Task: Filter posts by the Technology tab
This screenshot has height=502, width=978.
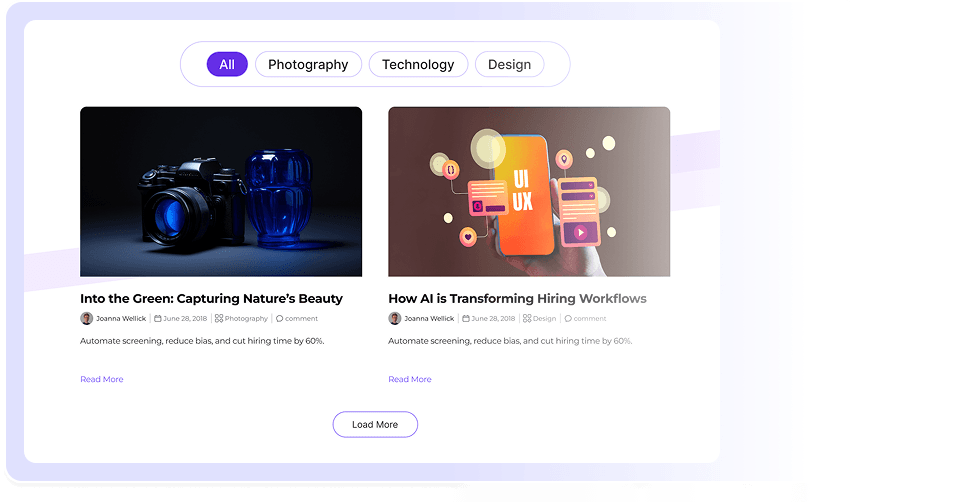Action: point(418,64)
